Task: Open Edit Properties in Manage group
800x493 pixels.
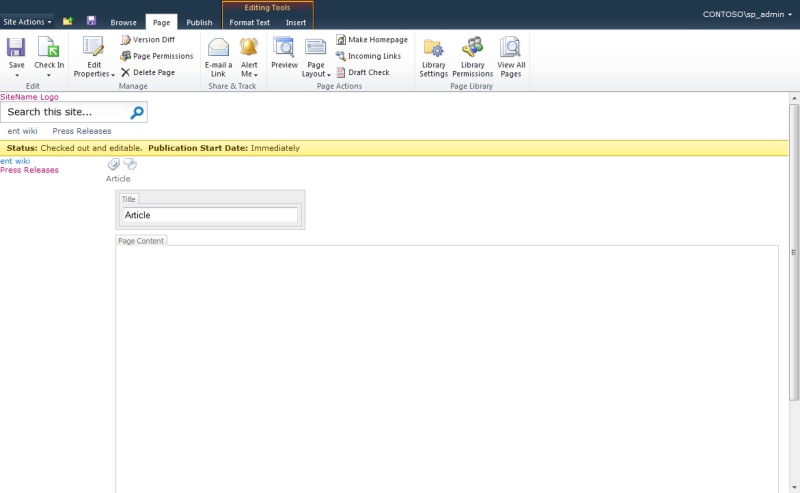Action: pos(94,57)
